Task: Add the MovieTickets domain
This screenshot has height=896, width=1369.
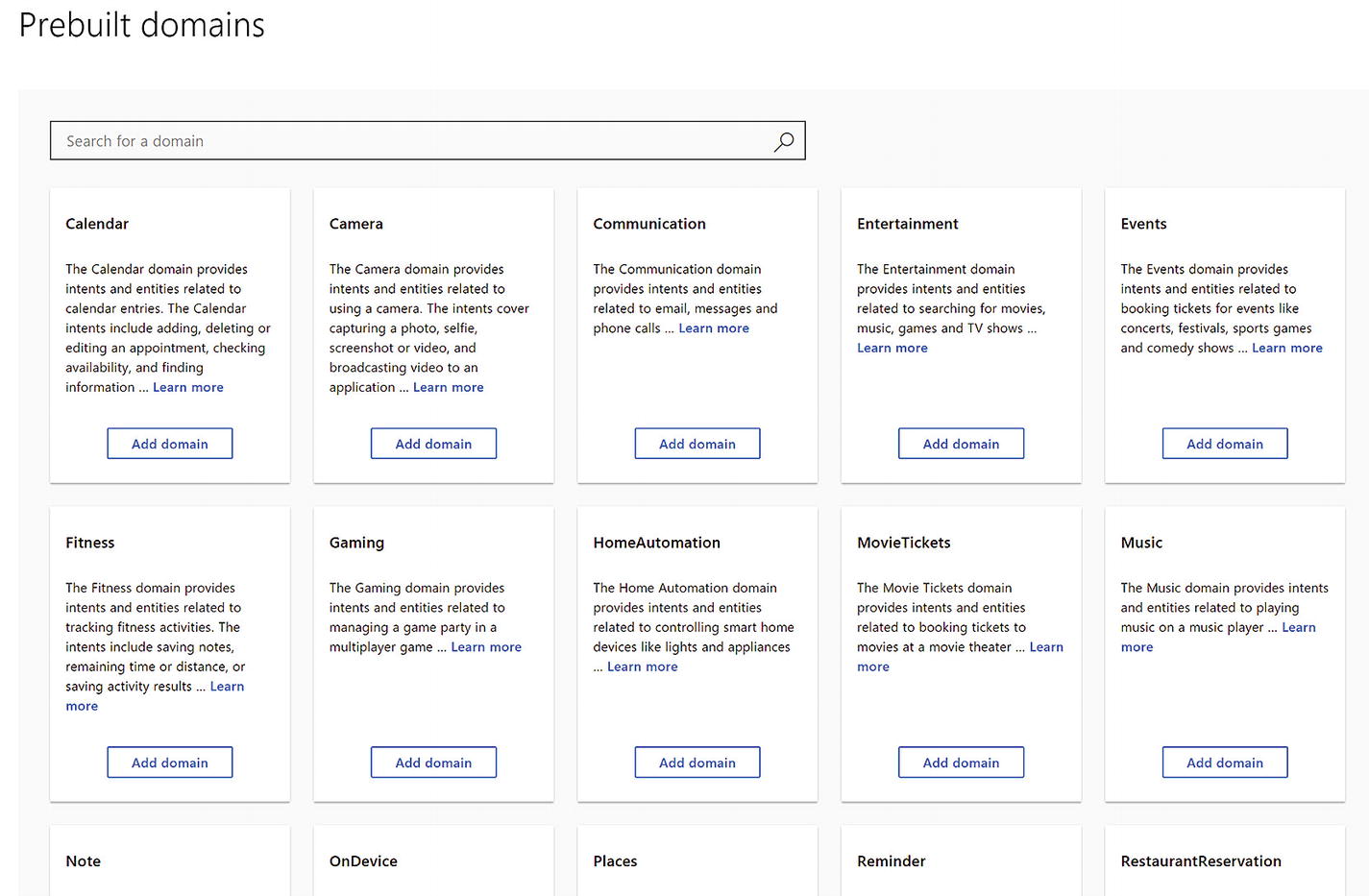Action: tap(961, 763)
